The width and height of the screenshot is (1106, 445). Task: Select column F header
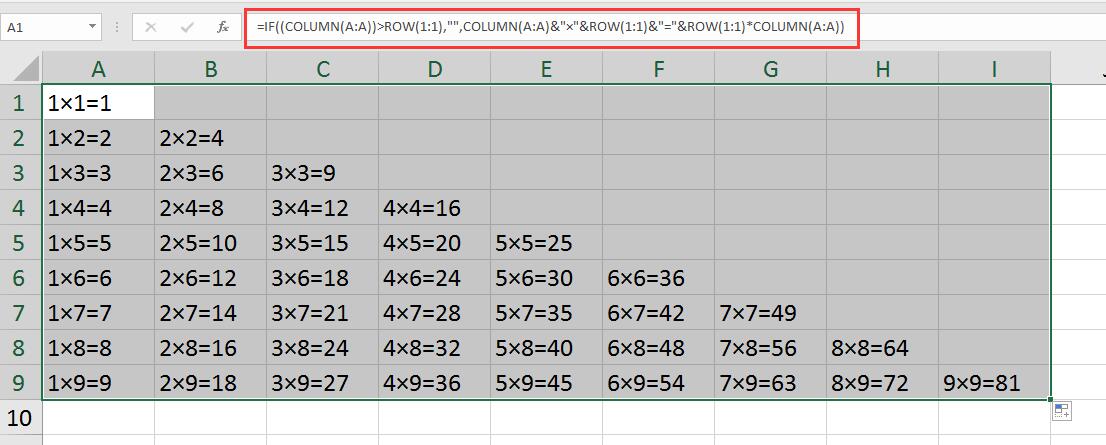coord(659,68)
